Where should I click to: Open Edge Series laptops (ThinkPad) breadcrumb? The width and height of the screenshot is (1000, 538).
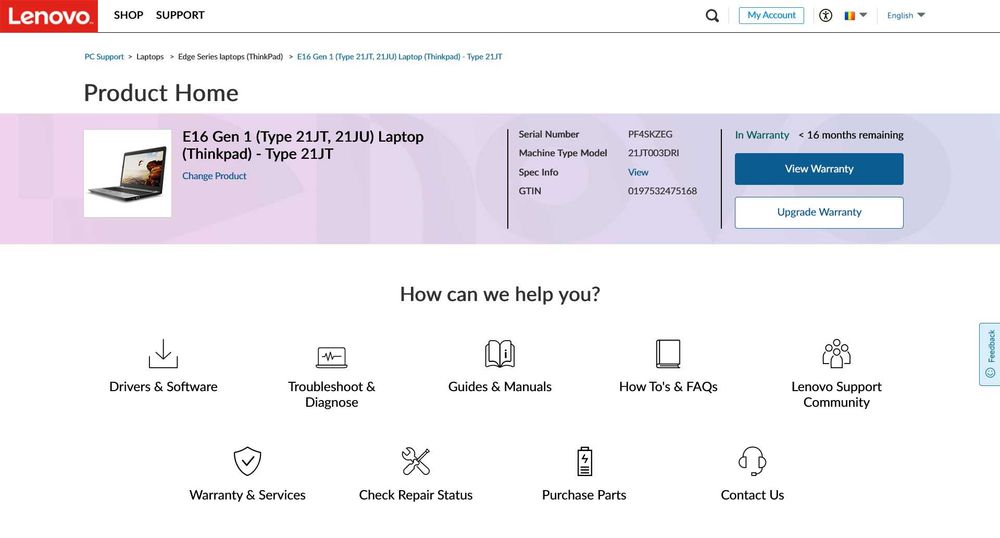click(x=230, y=57)
